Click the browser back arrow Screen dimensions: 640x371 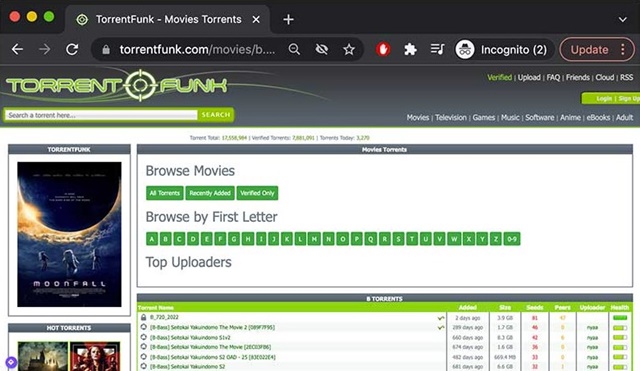point(17,49)
